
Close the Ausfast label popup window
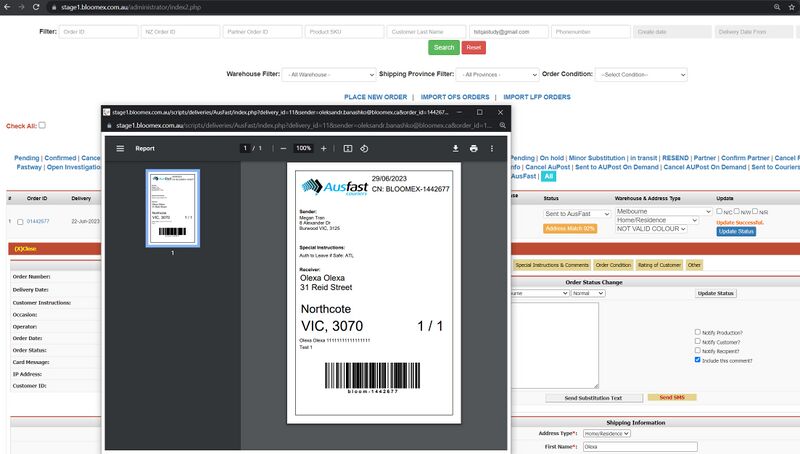[x=501, y=112]
